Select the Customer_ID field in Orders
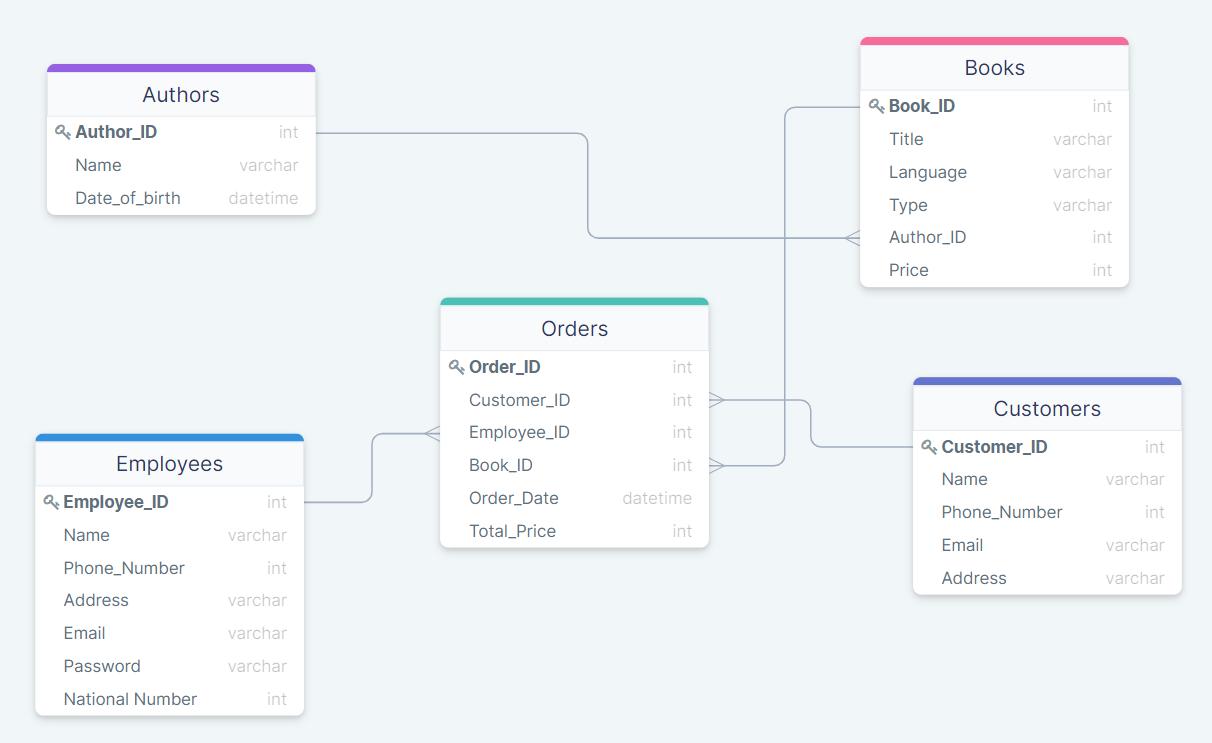The width and height of the screenshot is (1212, 743). point(574,400)
